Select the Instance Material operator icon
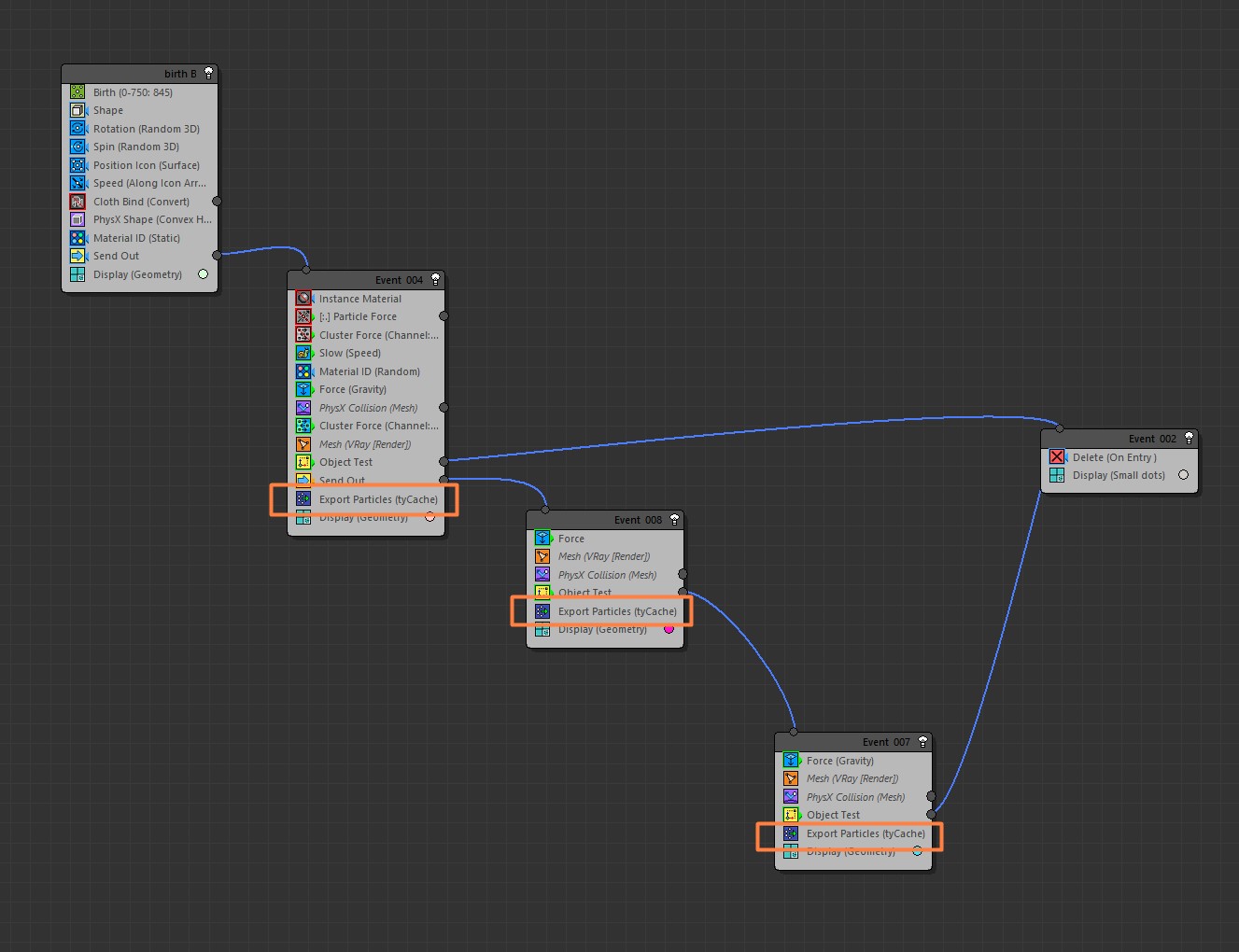The image size is (1239, 952). [303, 299]
